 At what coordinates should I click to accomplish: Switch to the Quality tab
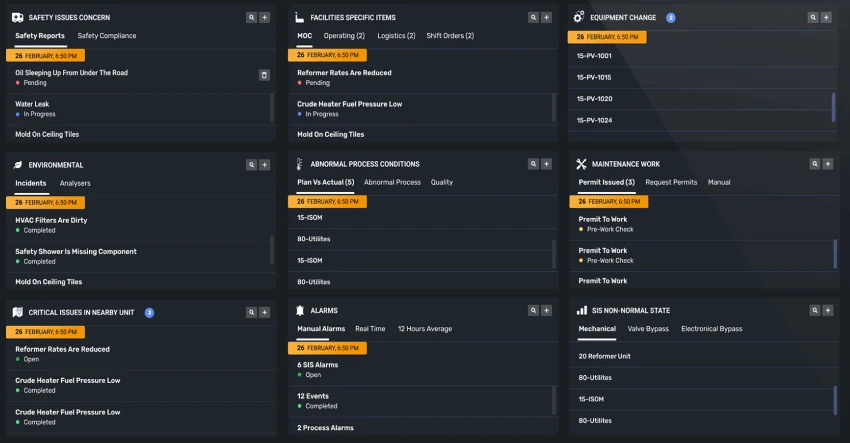442,182
